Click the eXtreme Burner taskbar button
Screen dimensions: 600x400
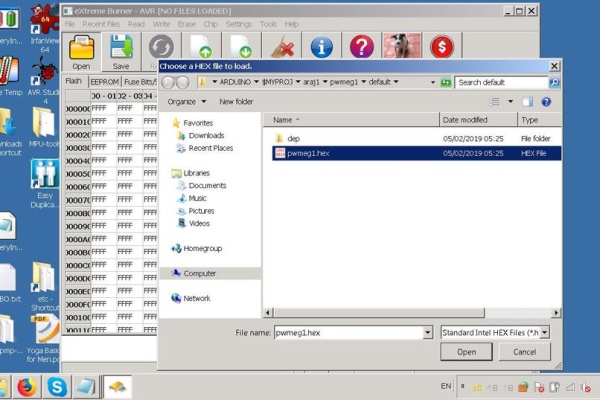click(x=117, y=387)
